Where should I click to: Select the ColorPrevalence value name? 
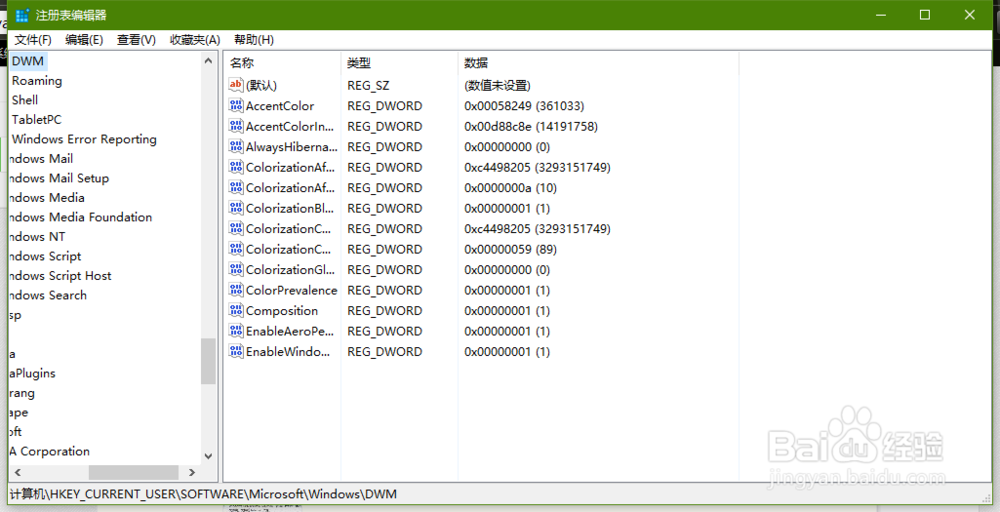(291, 290)
